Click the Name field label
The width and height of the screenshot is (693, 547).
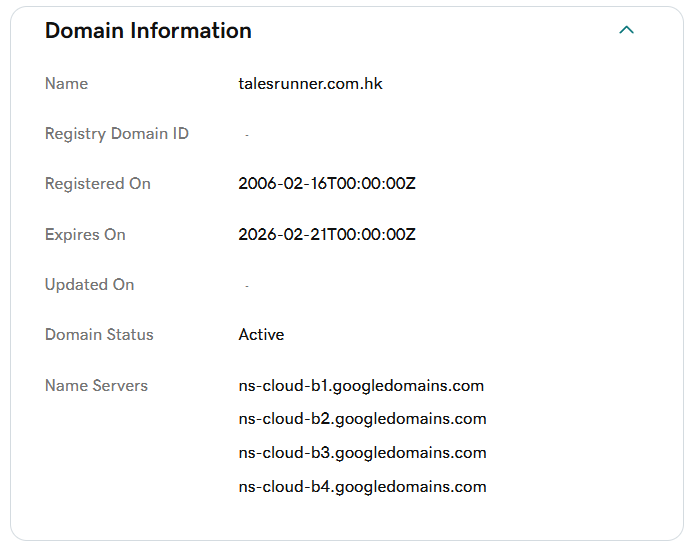[x=66, y=84]
